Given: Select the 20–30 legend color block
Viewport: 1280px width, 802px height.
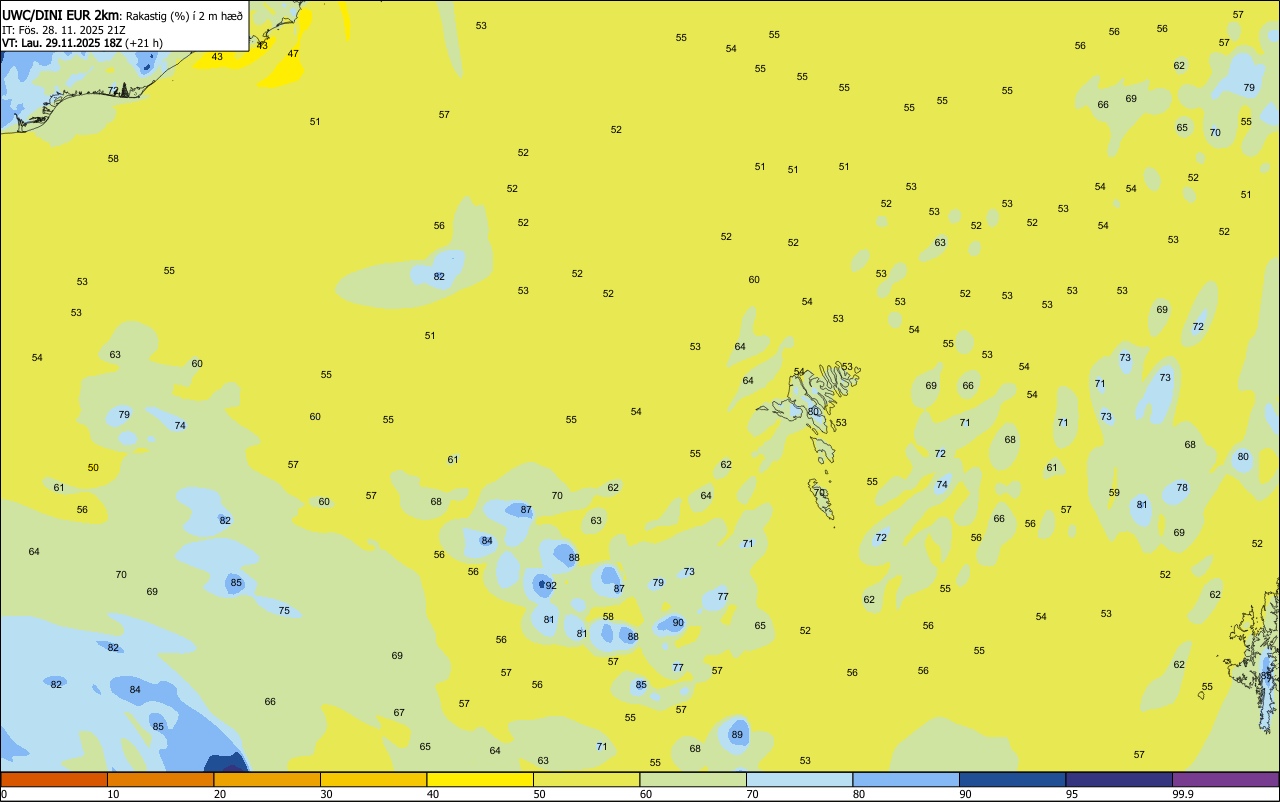Looking at the screenshot, I should point(267,779).
